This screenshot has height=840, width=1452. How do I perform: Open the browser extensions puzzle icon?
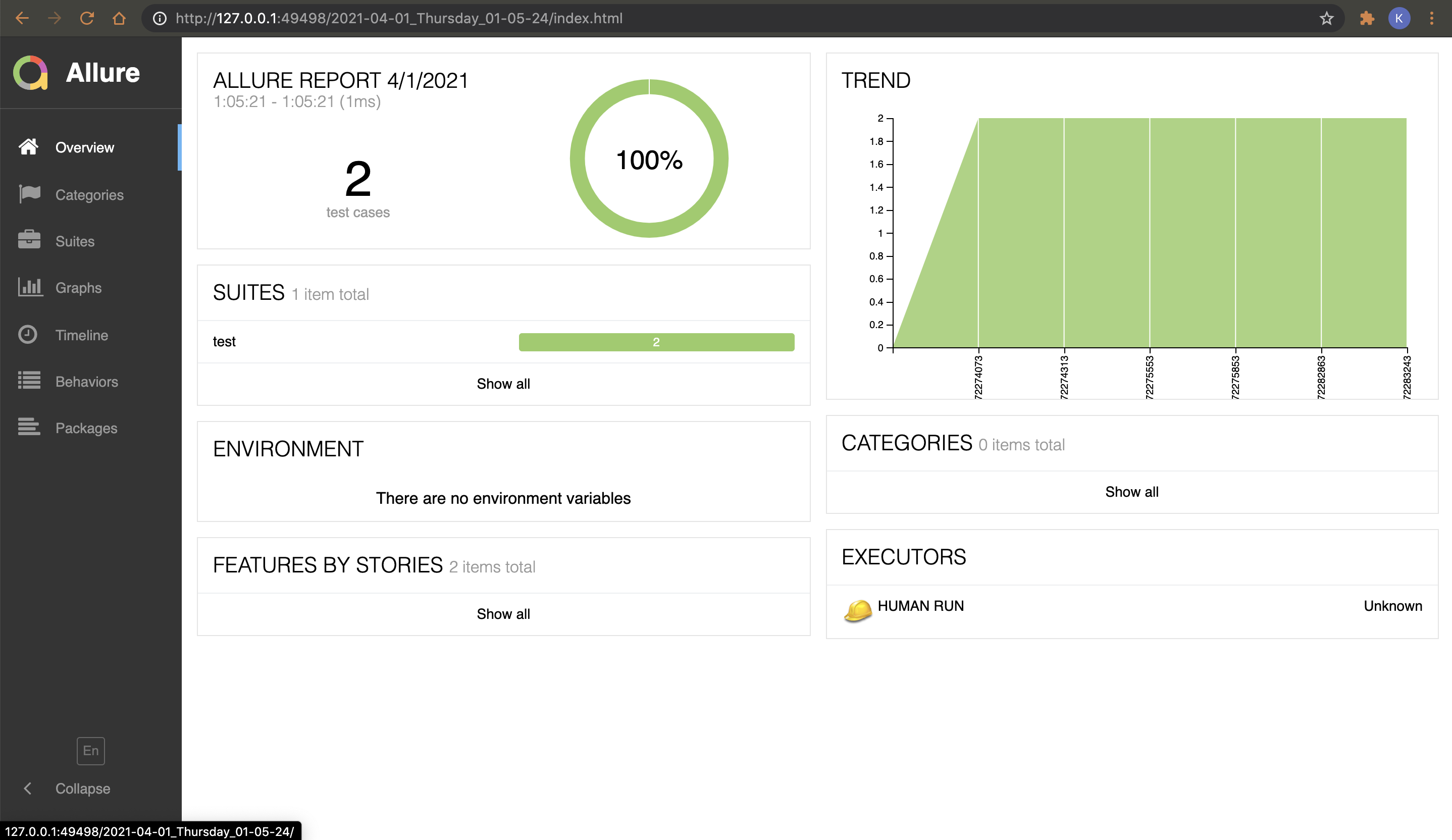click(x=1367, y=19)
